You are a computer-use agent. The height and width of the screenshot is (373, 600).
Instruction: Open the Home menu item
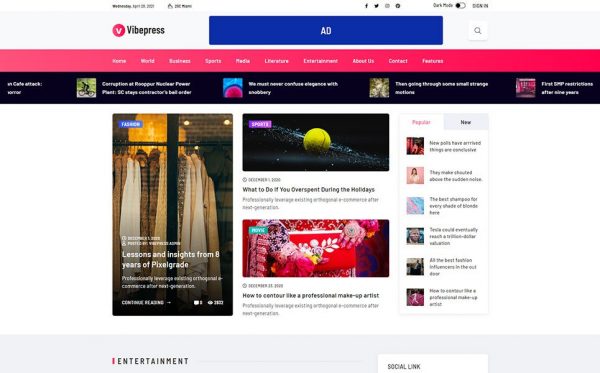tap(119, 61)
